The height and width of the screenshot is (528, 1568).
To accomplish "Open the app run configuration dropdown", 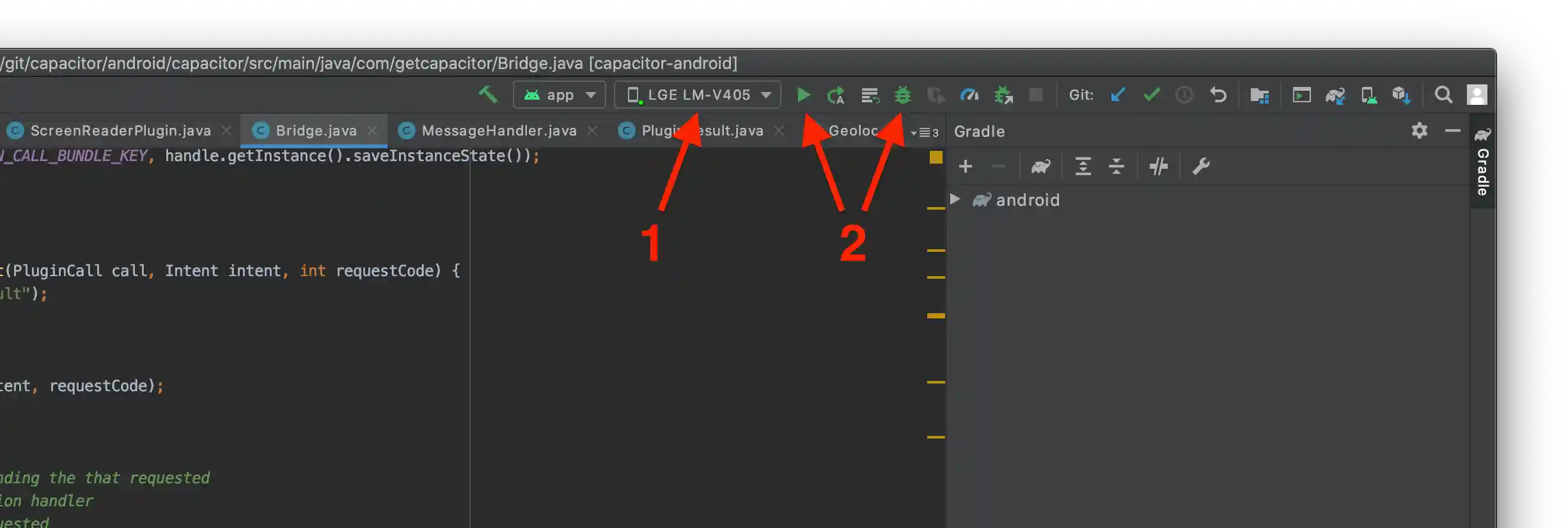I will pyautogui.click(x=559, y=95).
